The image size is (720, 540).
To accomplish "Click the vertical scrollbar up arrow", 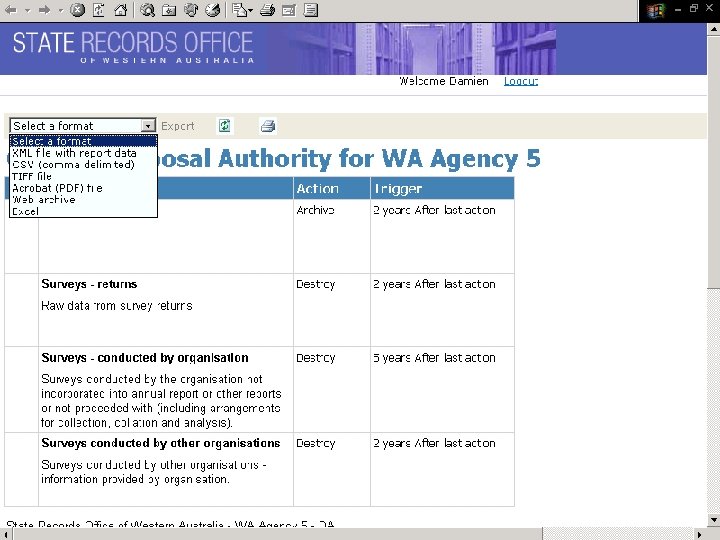I will click(x=714, y=30).
